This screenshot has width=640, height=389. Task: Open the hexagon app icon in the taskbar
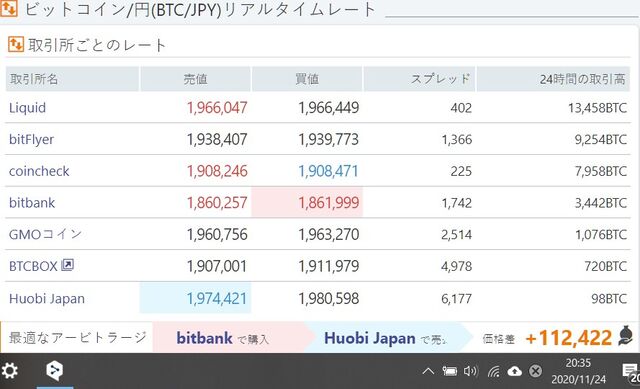coord(54,371)
